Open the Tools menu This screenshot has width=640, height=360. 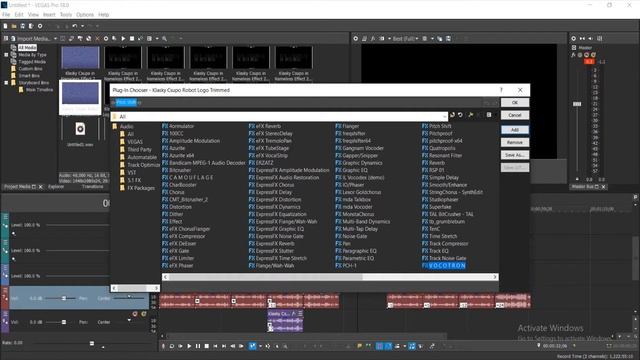(66, 15)
